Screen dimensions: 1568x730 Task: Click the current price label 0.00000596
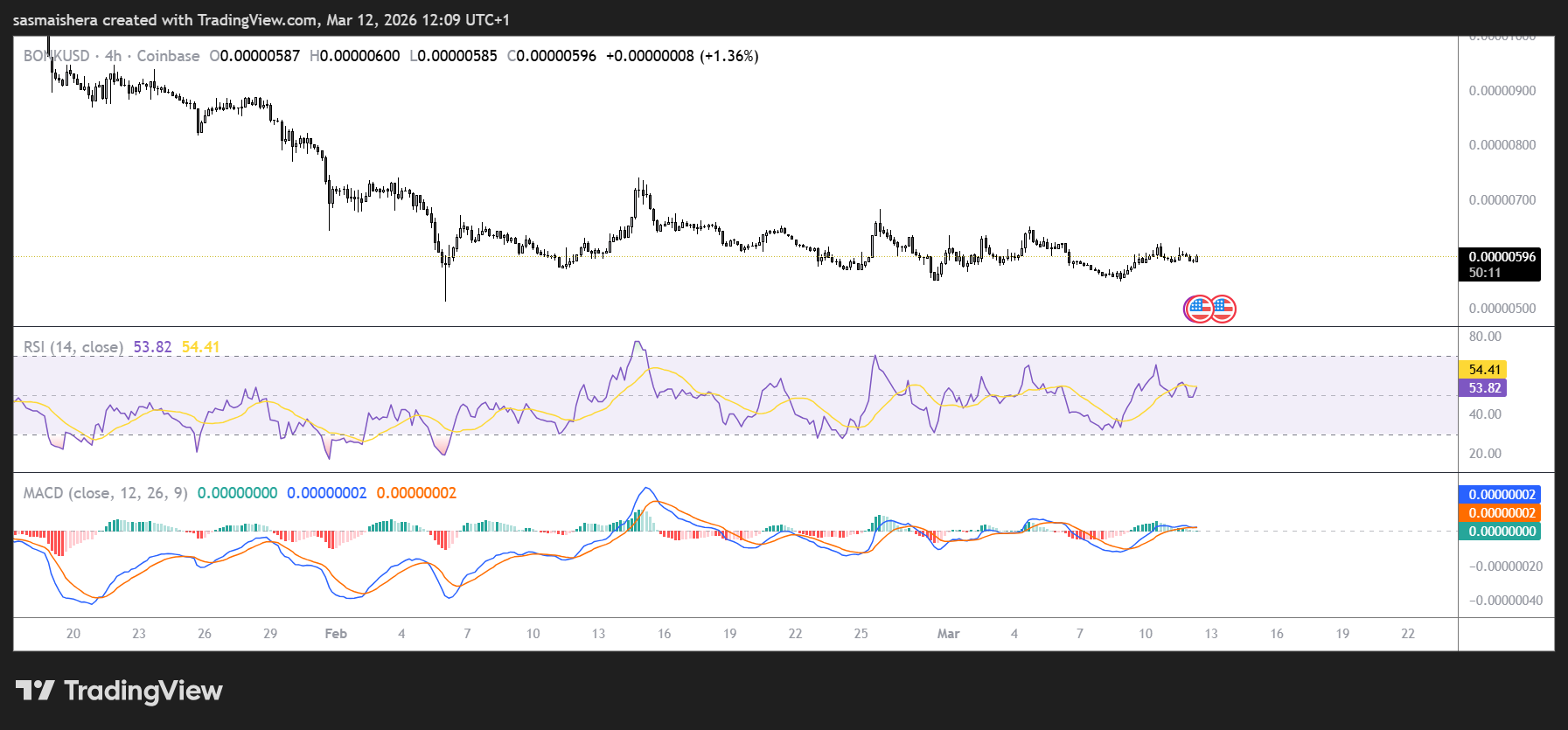pos(1502,257)
